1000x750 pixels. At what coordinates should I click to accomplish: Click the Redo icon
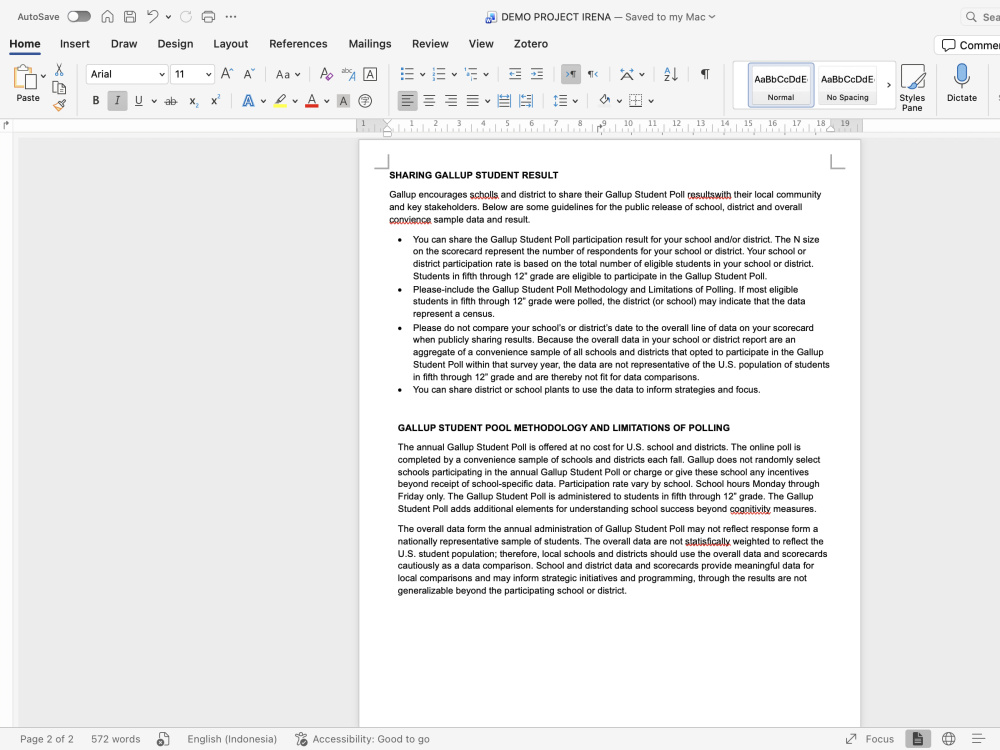pyautogui.click(x=186, y=17)
